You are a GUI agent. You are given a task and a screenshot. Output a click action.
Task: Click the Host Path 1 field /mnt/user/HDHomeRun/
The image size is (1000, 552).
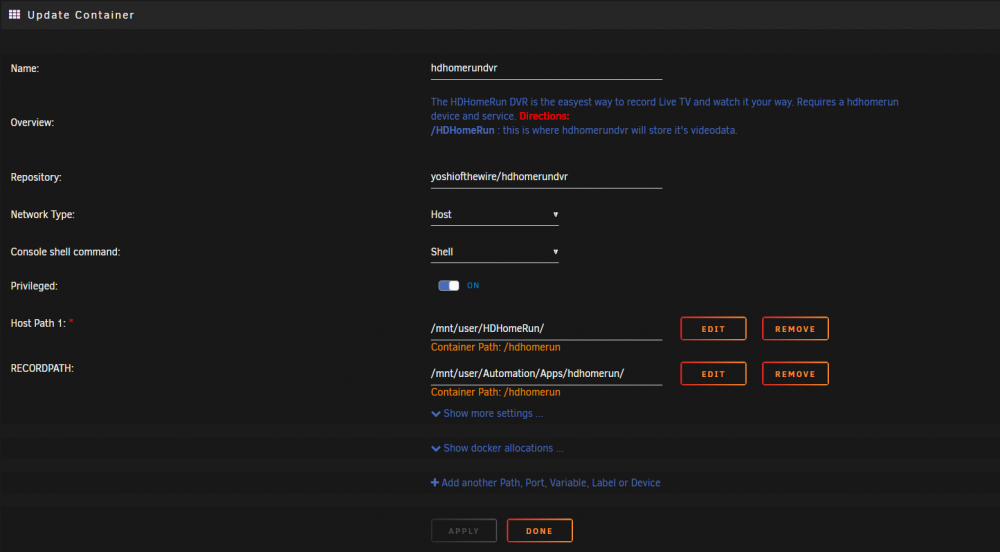[x=546, y=329]
